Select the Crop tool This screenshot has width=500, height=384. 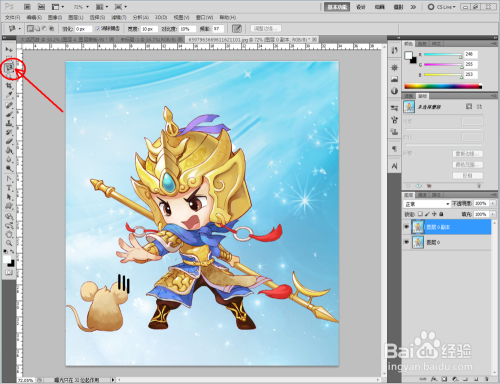point(9,86)
